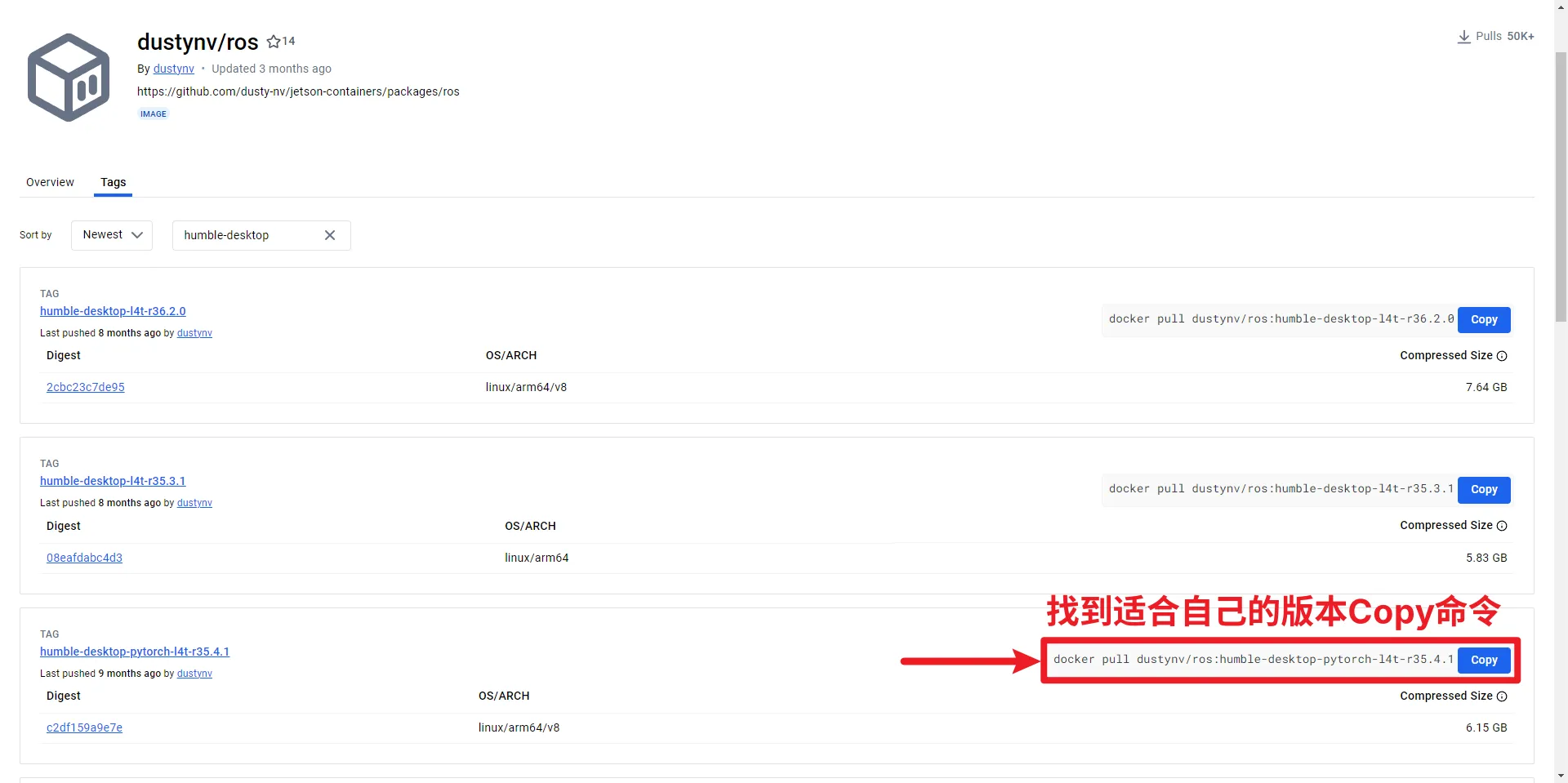Copy the r35.3.1 docker pull command
This screenshot has height=783, width=1568.
(1484, 490)
